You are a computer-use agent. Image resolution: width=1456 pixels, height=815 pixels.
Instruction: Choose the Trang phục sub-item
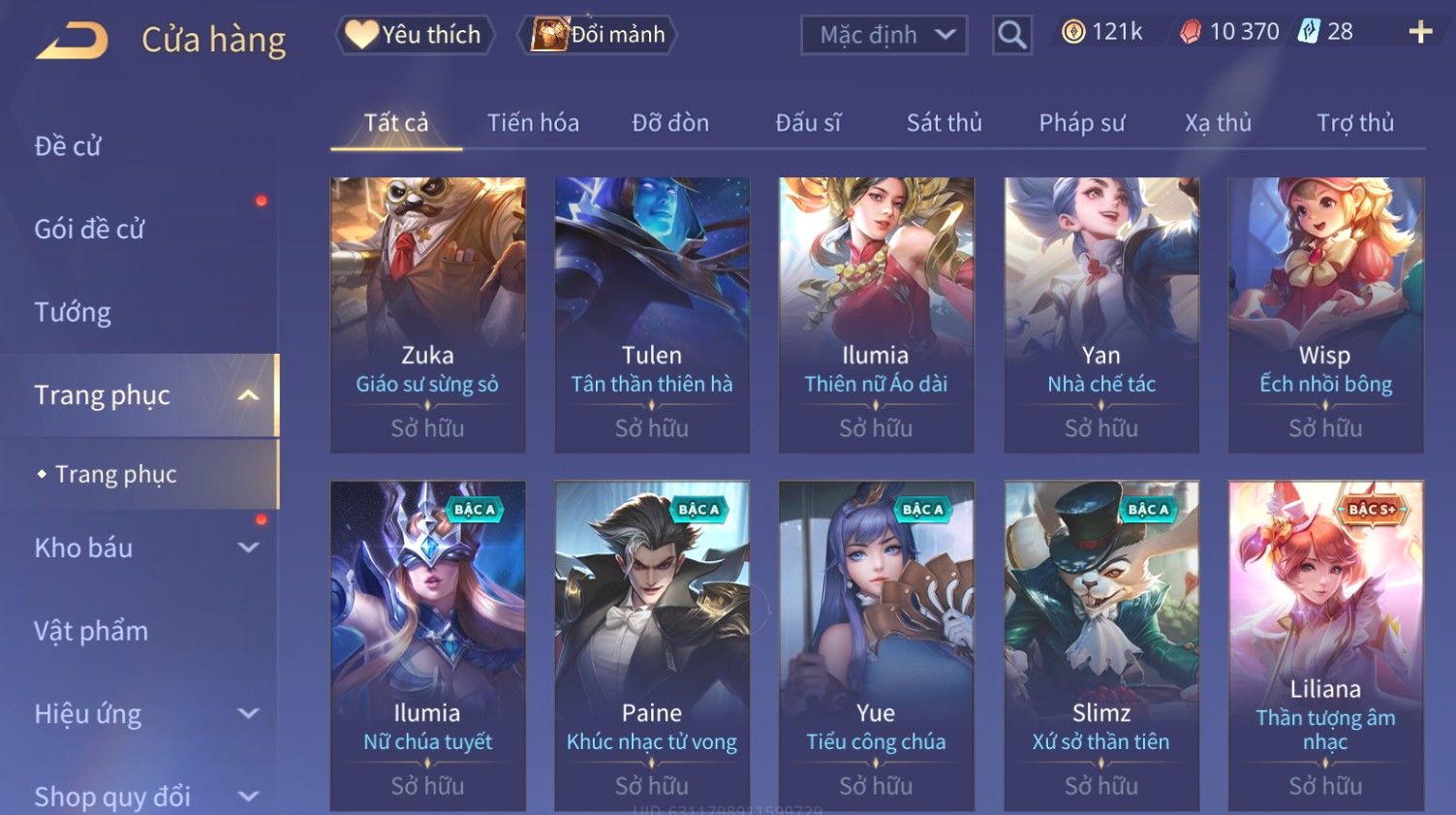coord(115,474)
